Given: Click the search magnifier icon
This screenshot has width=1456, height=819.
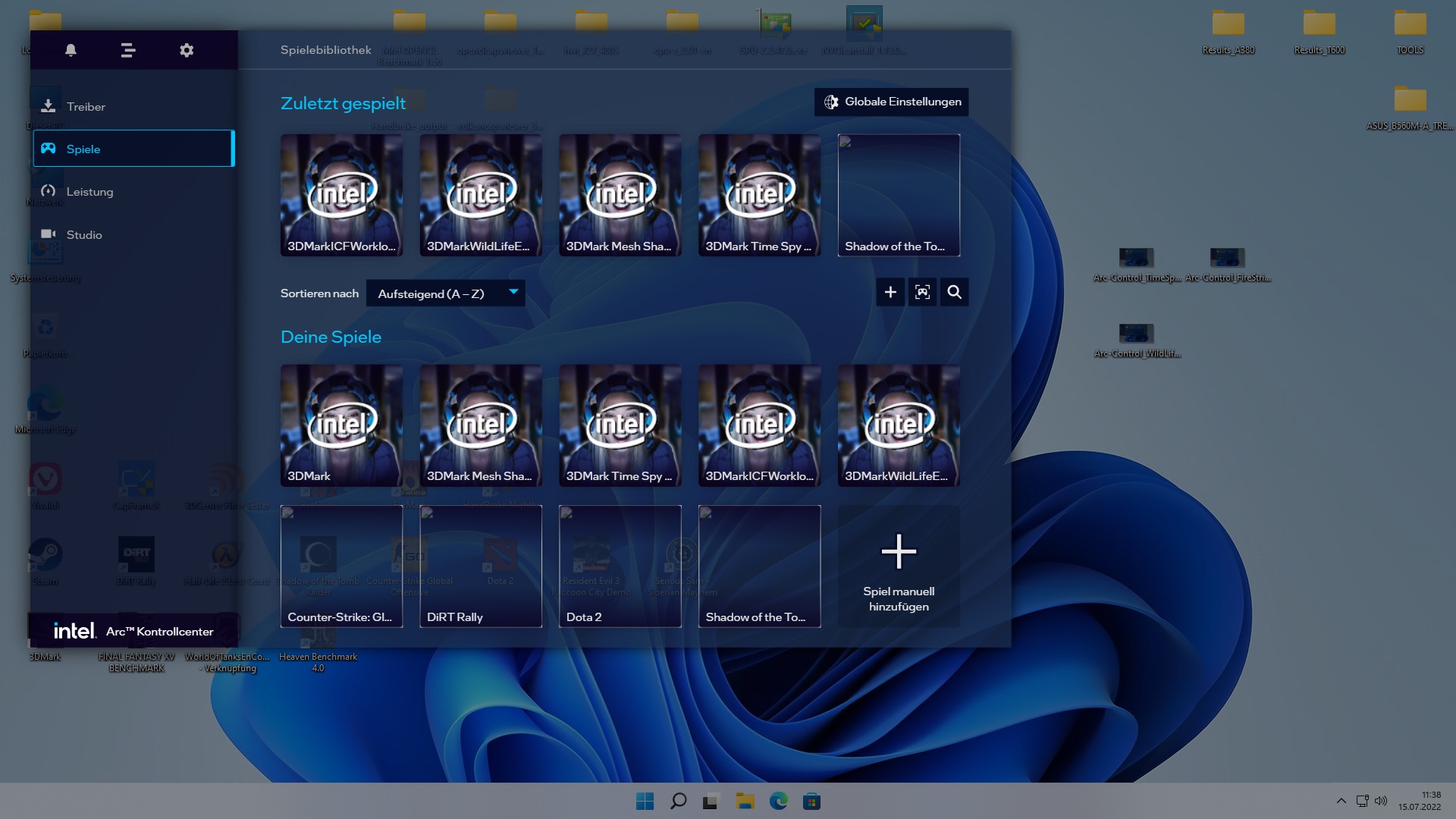Looking at the screenshot, I should coord(954,292).
